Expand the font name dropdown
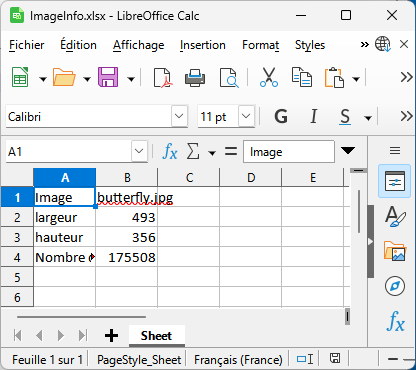The height and width of the screenshot is (370, 416). pos(179,116)
